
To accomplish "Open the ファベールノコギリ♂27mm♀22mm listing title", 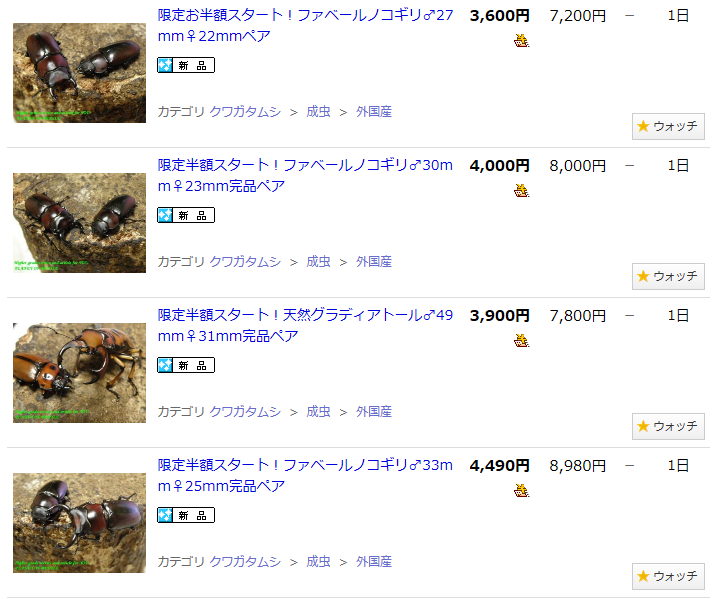I will click(x=305, y=25).
